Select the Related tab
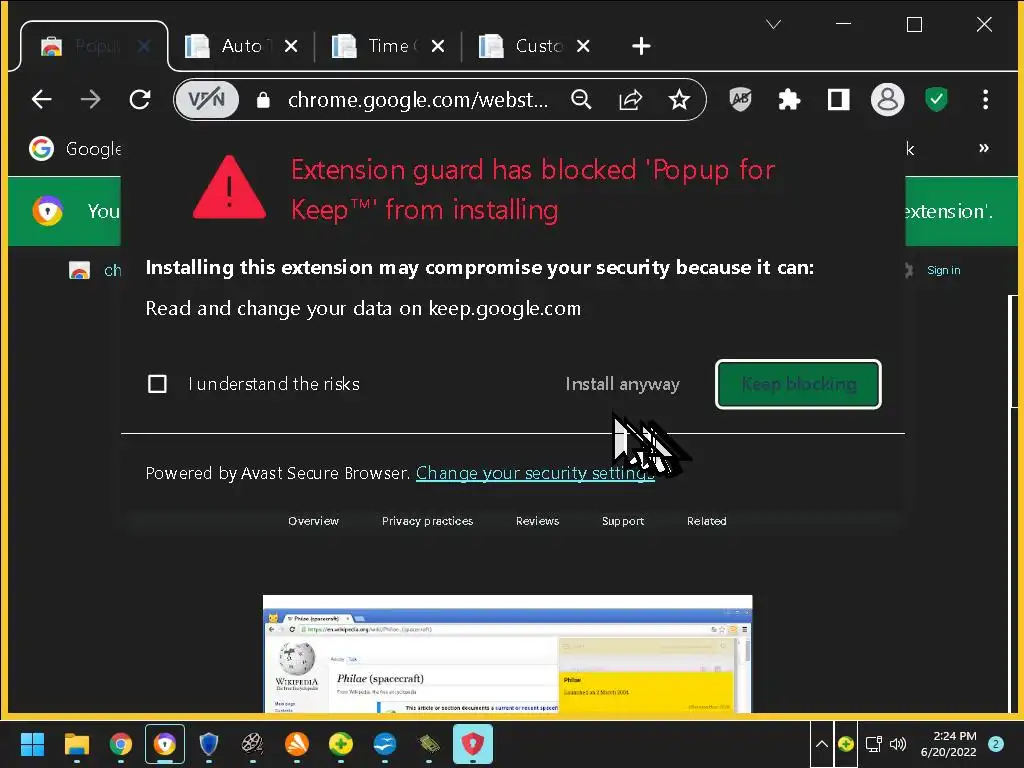 [x=707, y=521]
